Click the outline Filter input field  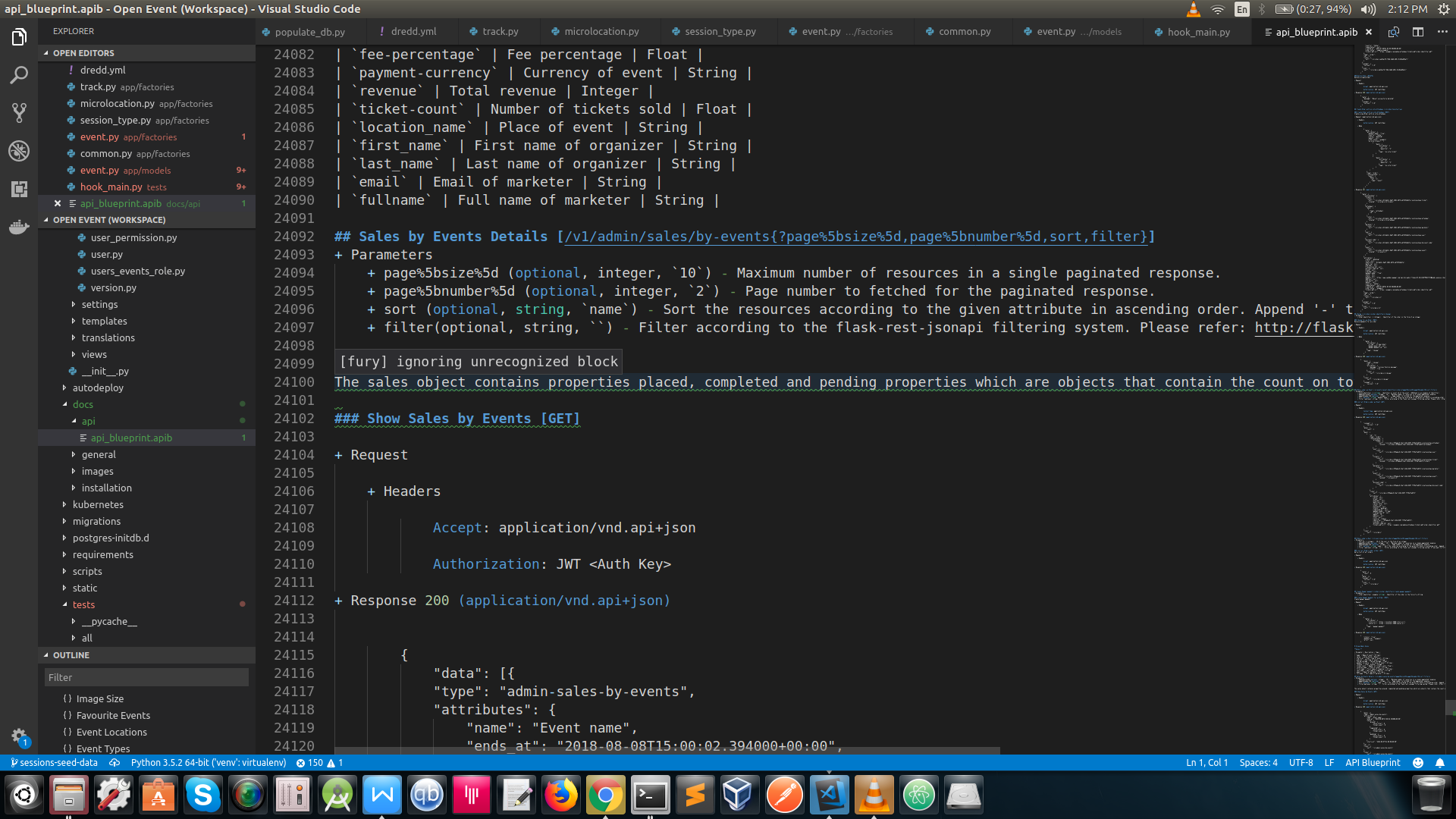pos(146,677)
